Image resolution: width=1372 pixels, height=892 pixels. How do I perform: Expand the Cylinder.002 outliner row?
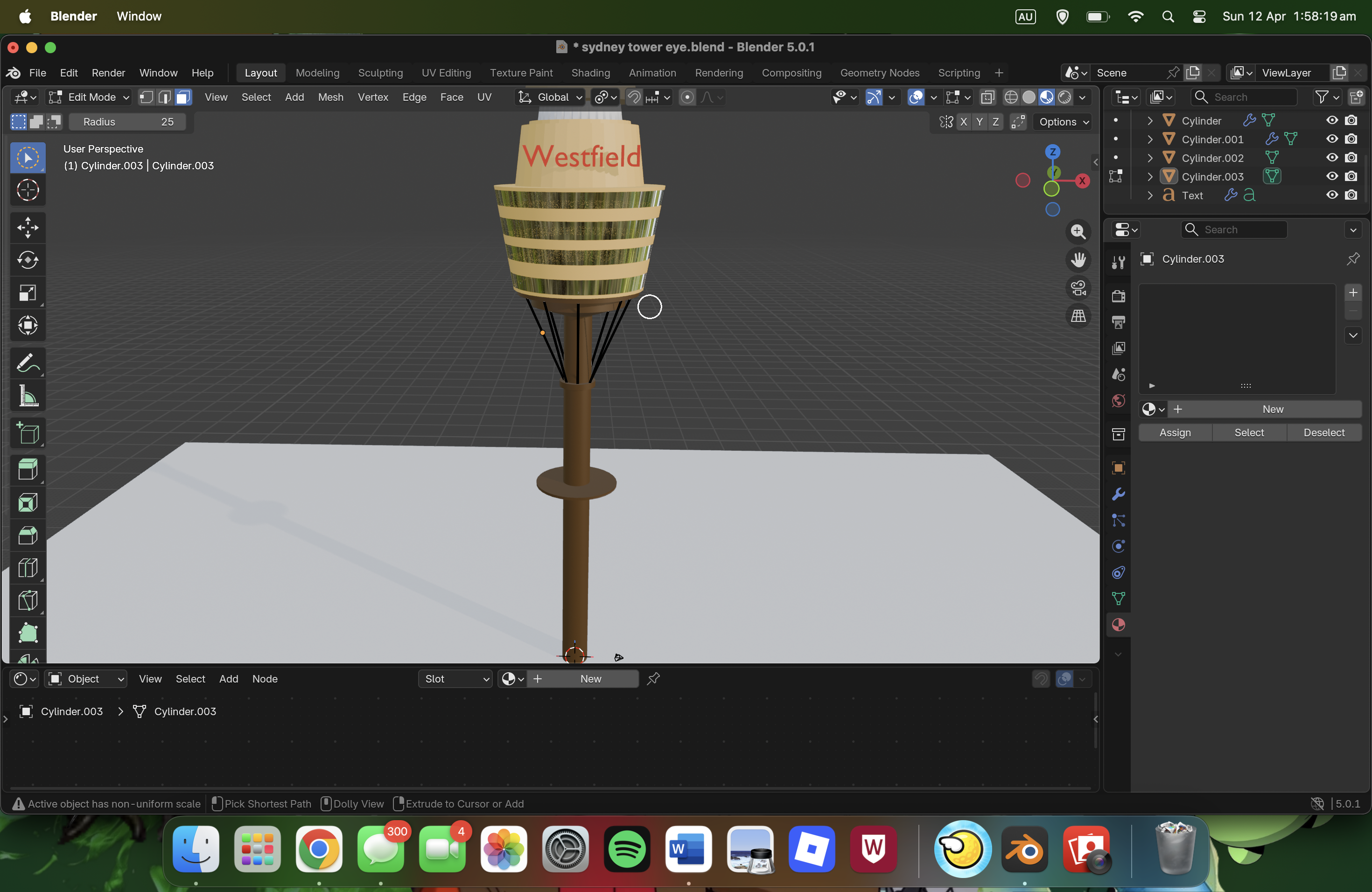coord(1150,158)
